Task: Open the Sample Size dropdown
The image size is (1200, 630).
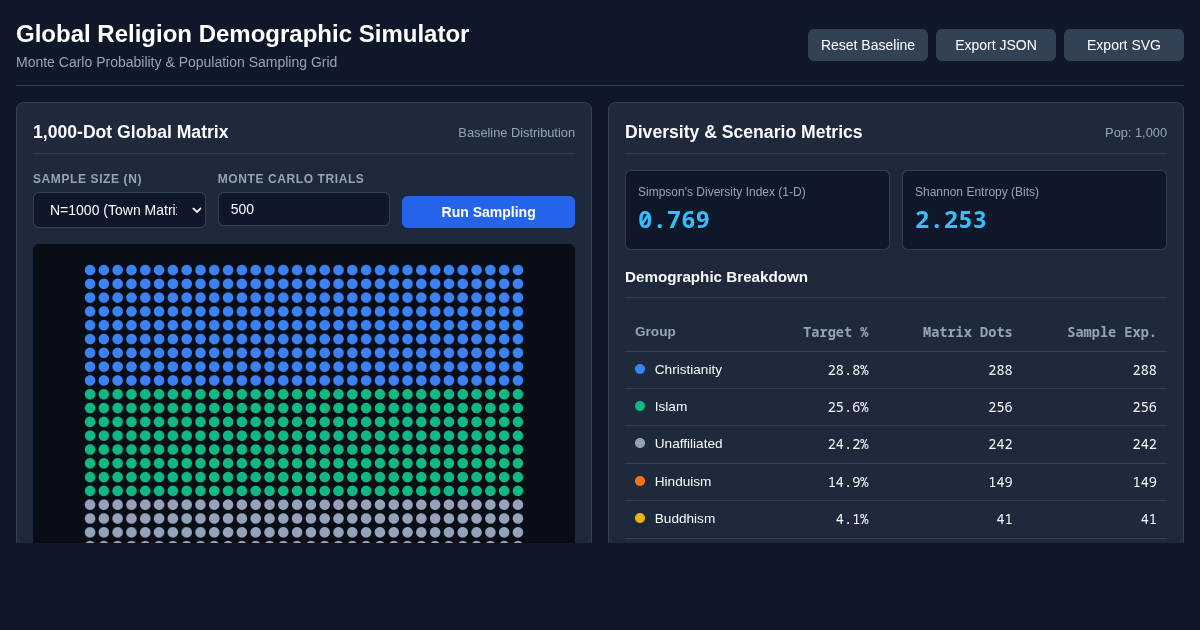Action: pyautogui.click(x=119, y=210)
